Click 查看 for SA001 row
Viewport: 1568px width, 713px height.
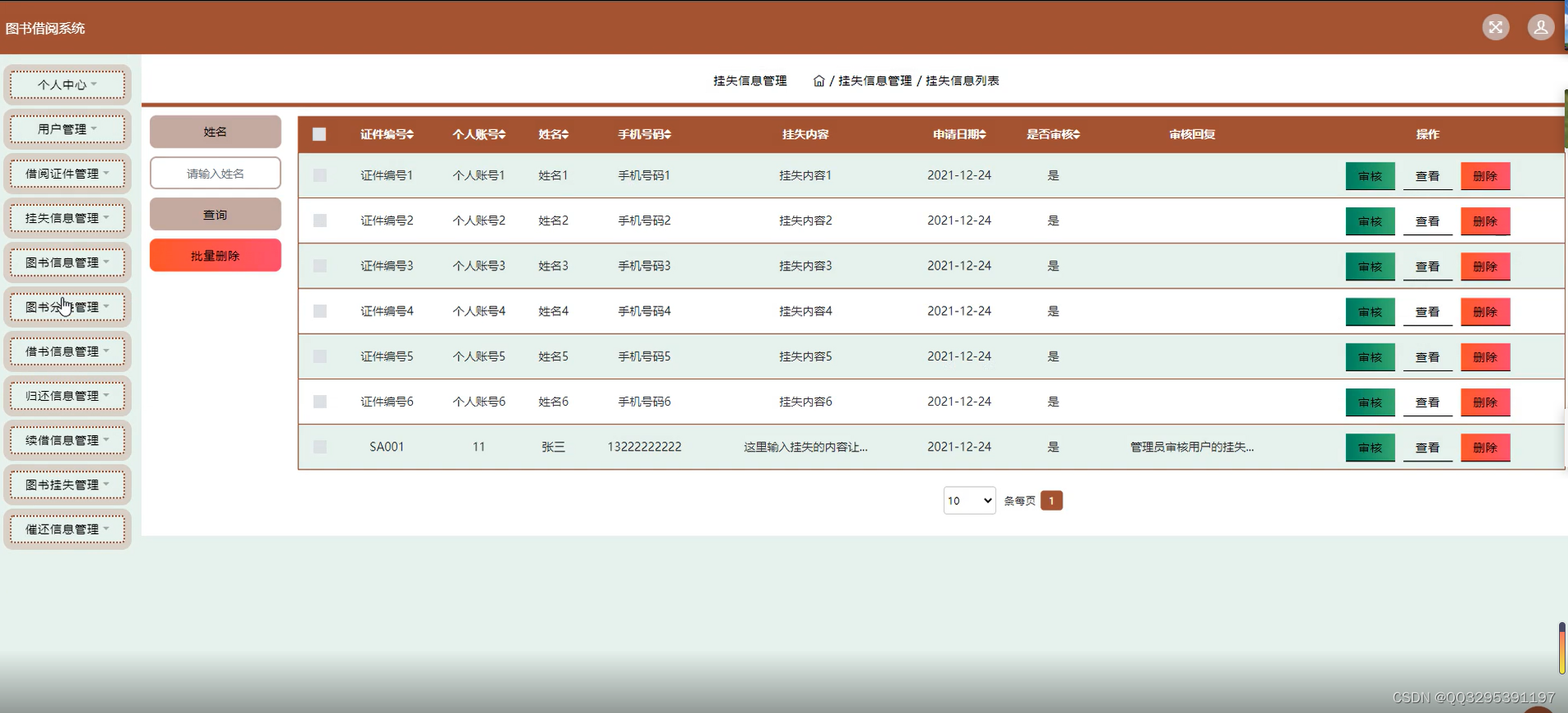click(x=1427, y=447)
